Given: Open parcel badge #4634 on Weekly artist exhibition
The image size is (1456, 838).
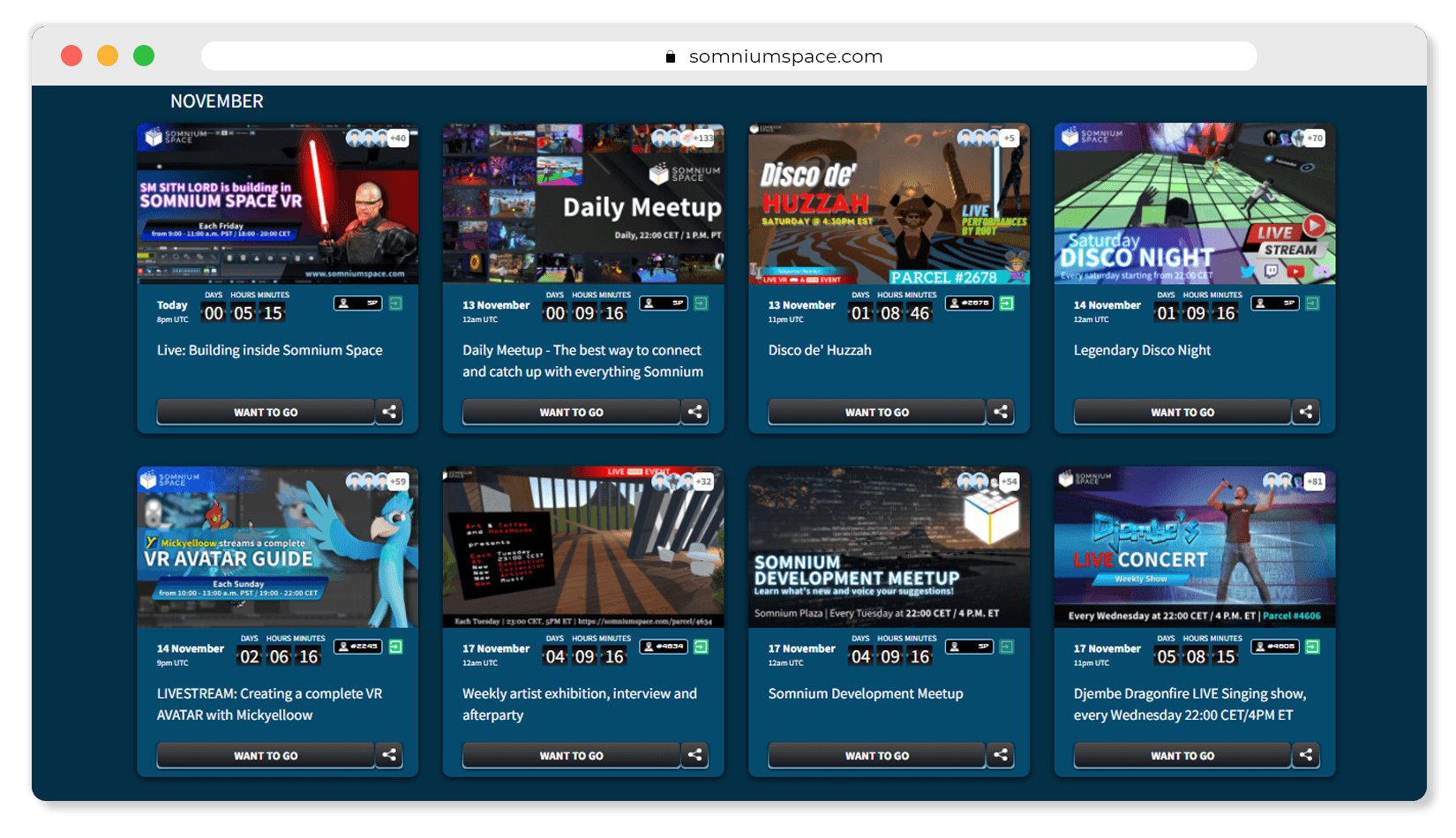Looking at the screenshot, I should (664, 647).
